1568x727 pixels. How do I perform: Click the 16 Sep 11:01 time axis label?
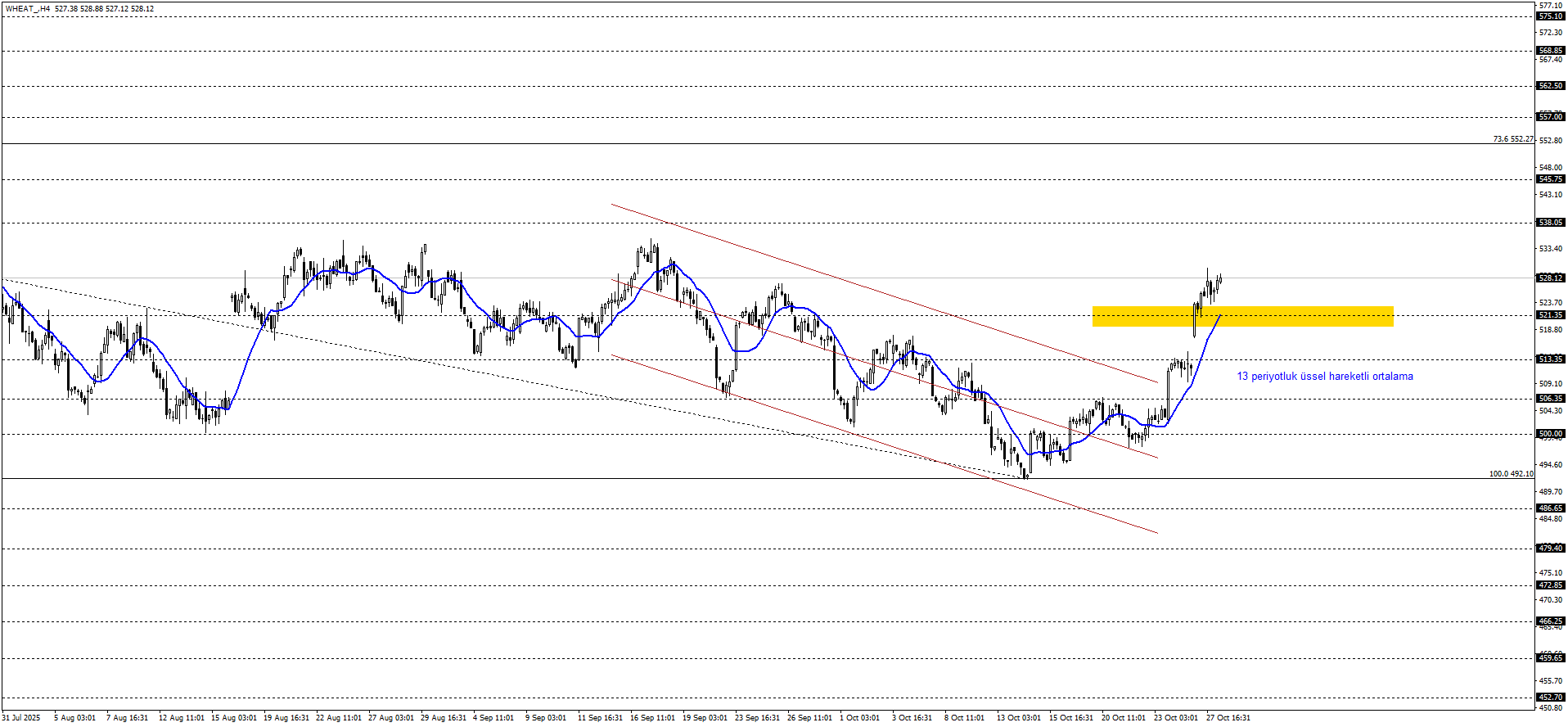point(652,718)
